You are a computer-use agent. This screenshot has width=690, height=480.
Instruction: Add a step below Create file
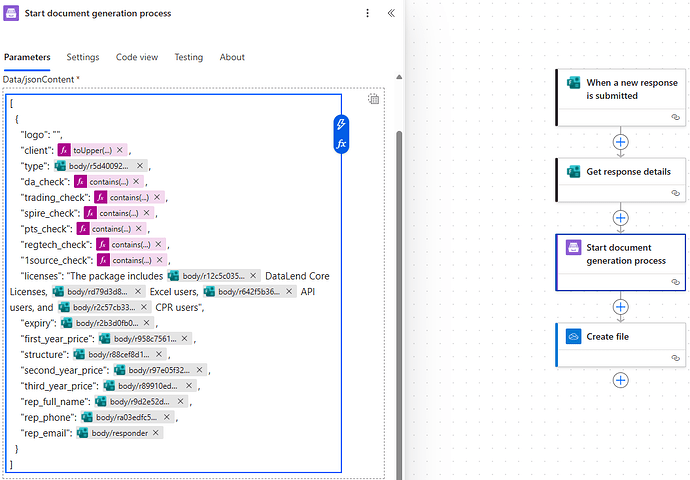[x=620, y=380]
